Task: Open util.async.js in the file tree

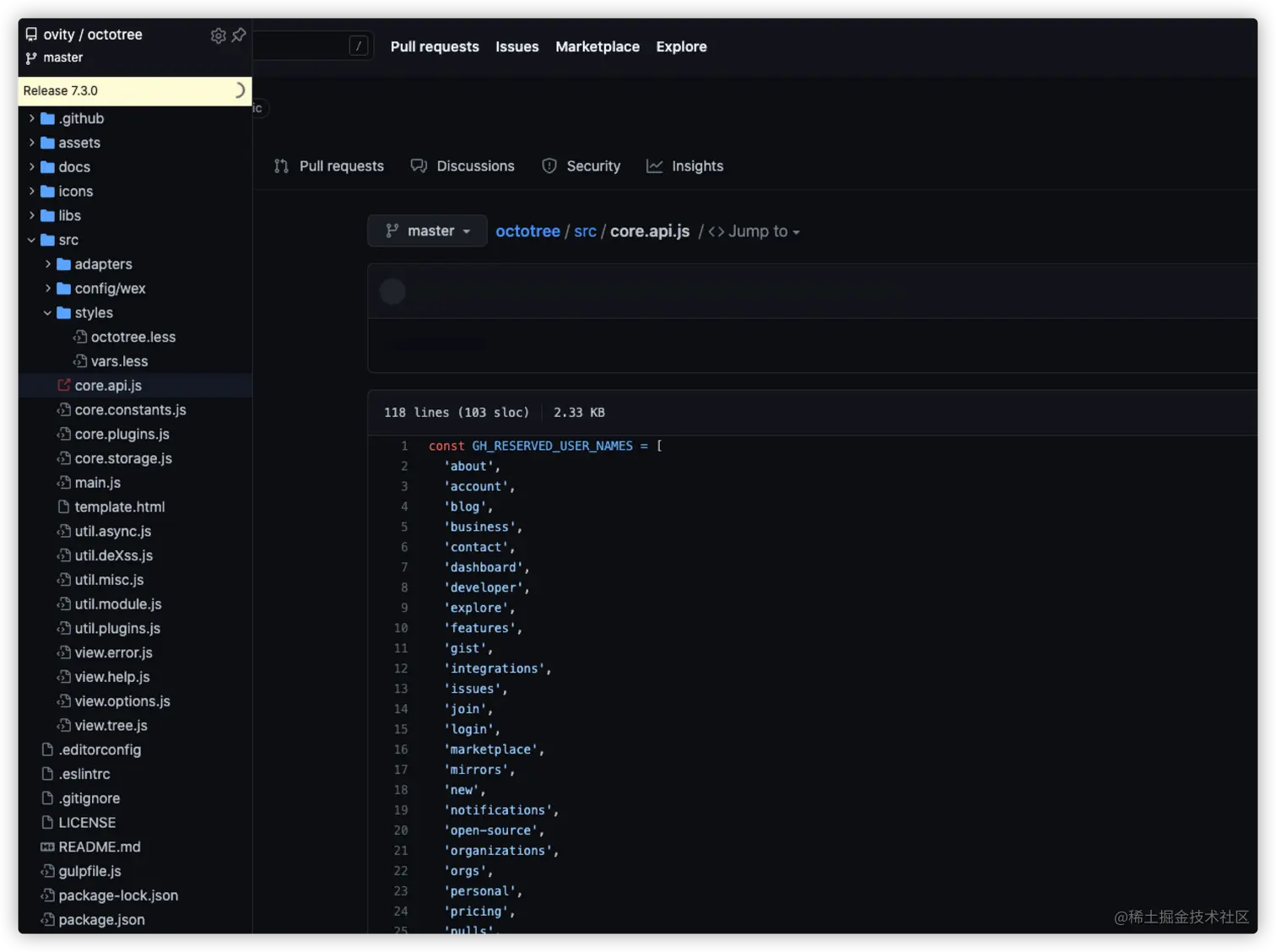Action: [113, 532]
